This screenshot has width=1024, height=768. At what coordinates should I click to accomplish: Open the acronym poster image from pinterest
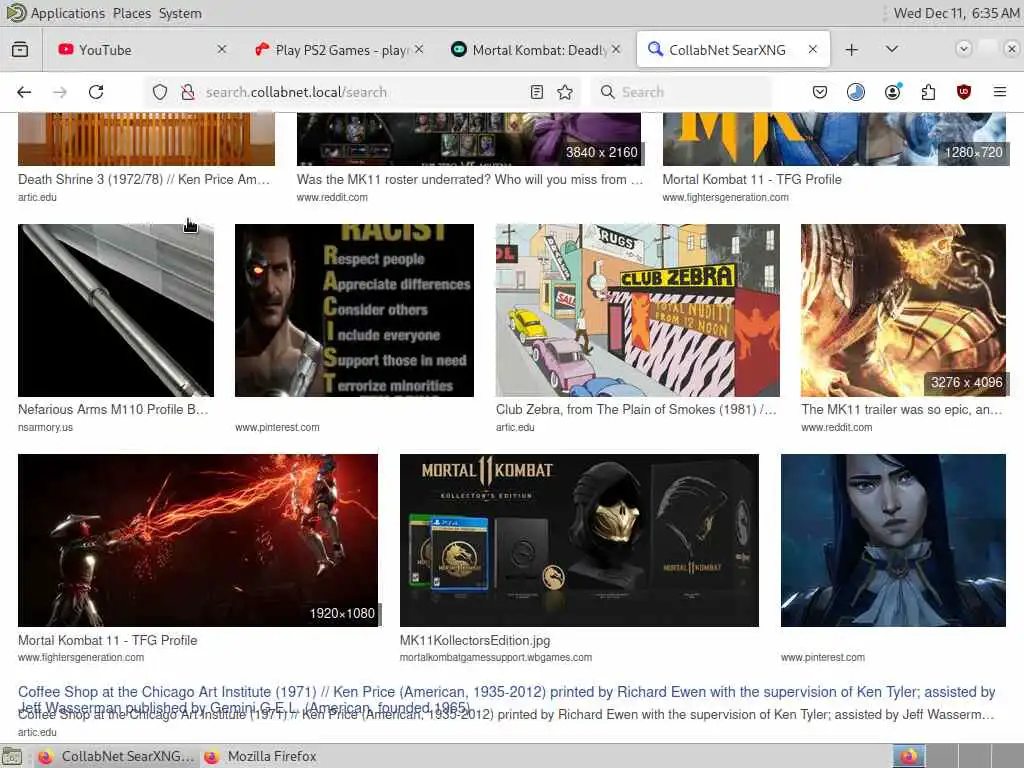tap(354, 310)
